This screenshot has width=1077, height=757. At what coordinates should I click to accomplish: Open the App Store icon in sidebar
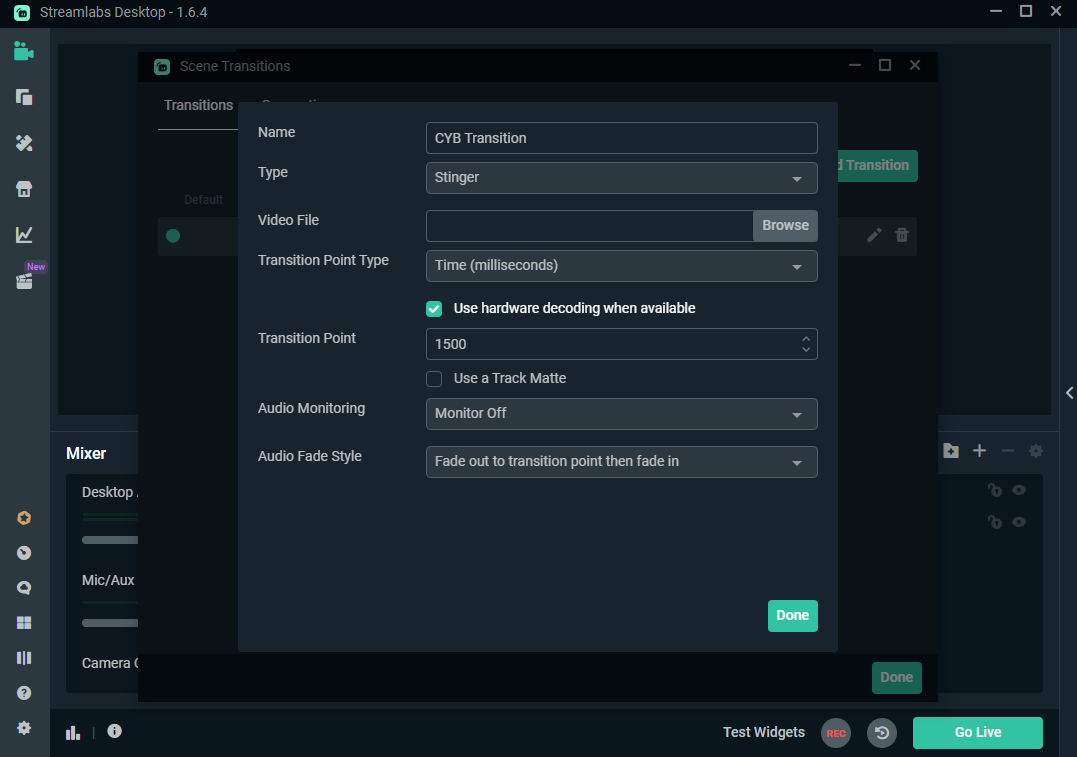[24, 189]
